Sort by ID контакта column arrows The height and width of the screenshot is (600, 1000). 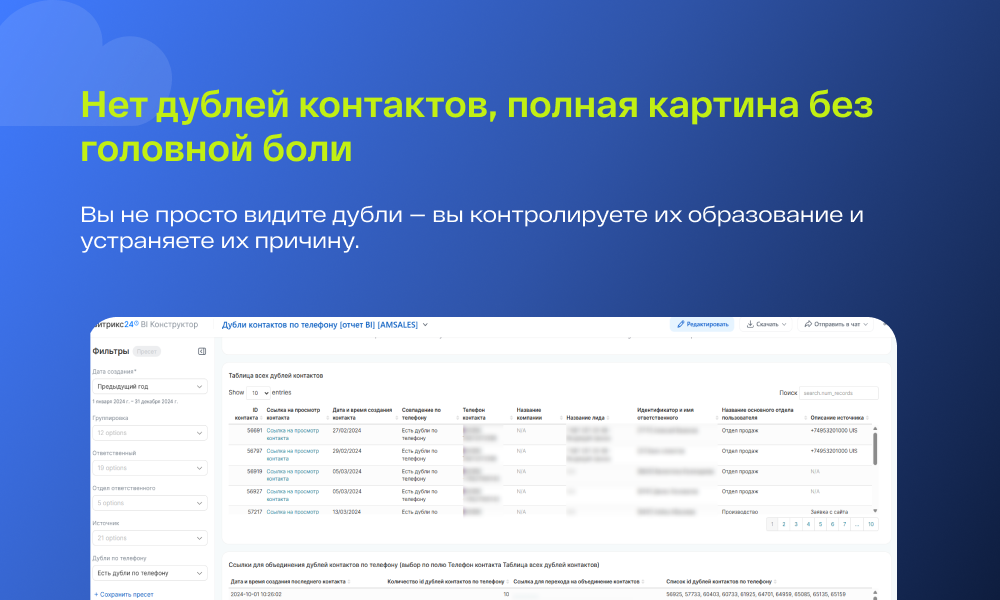tap(261, 418)
